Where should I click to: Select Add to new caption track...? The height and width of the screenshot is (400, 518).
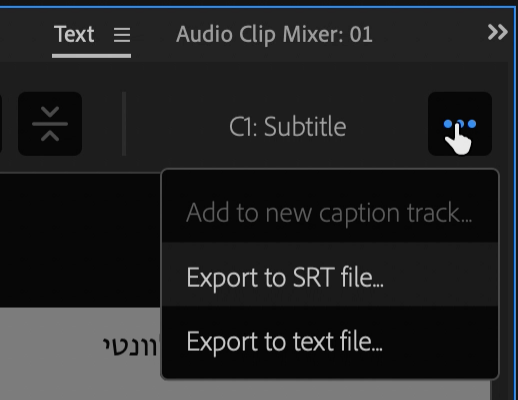[x=330, y=213]
